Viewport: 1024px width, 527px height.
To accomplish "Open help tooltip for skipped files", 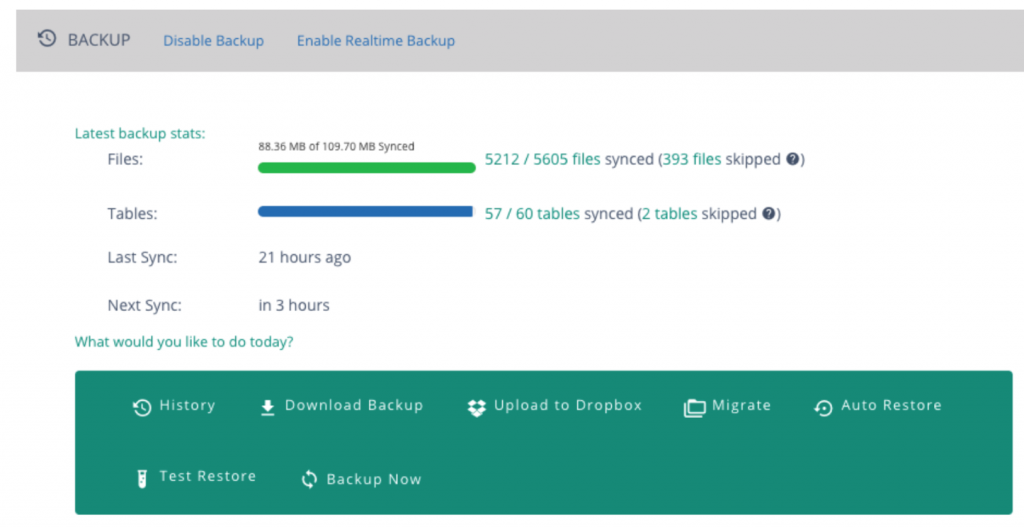I will pos(792,159).
